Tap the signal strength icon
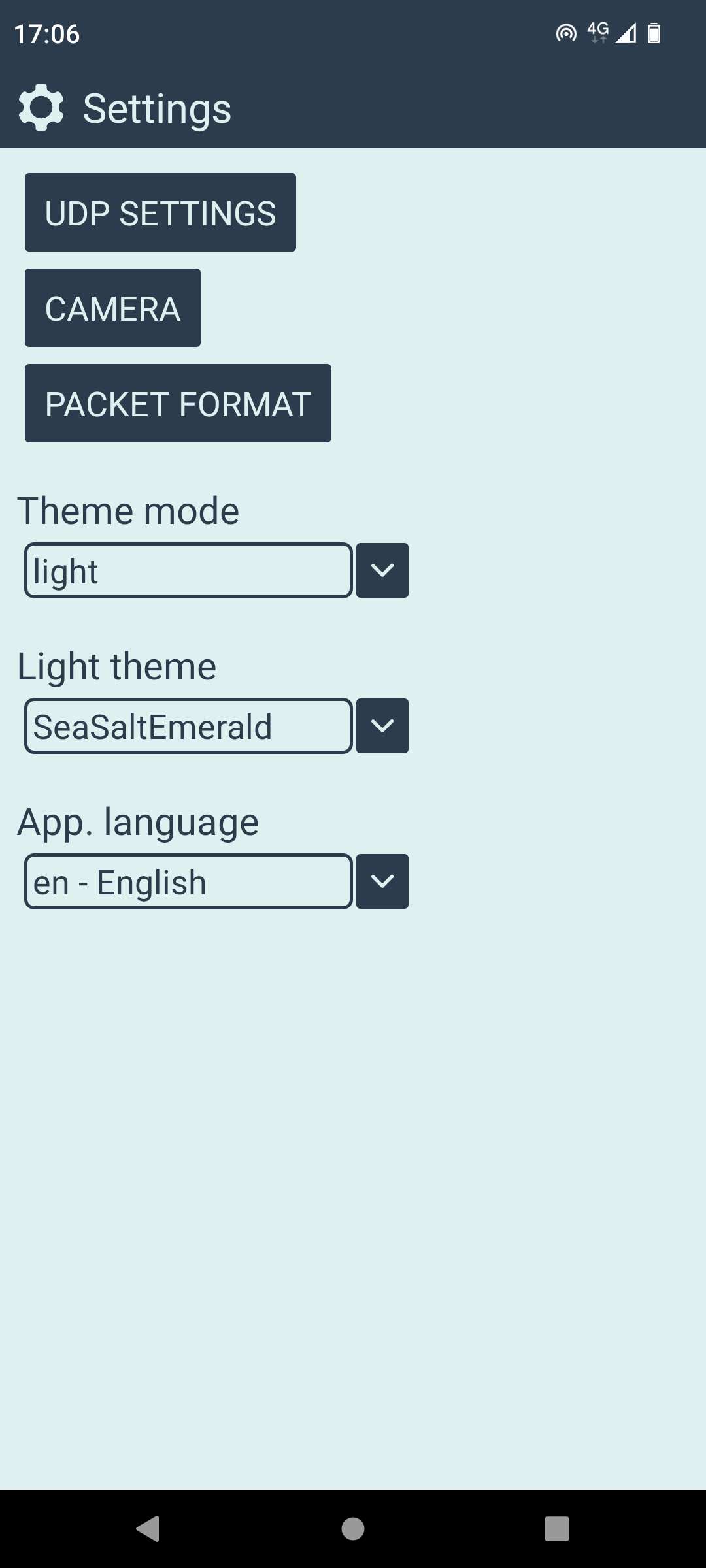Viewport: 706px width, 1568px height. [626, 33]
